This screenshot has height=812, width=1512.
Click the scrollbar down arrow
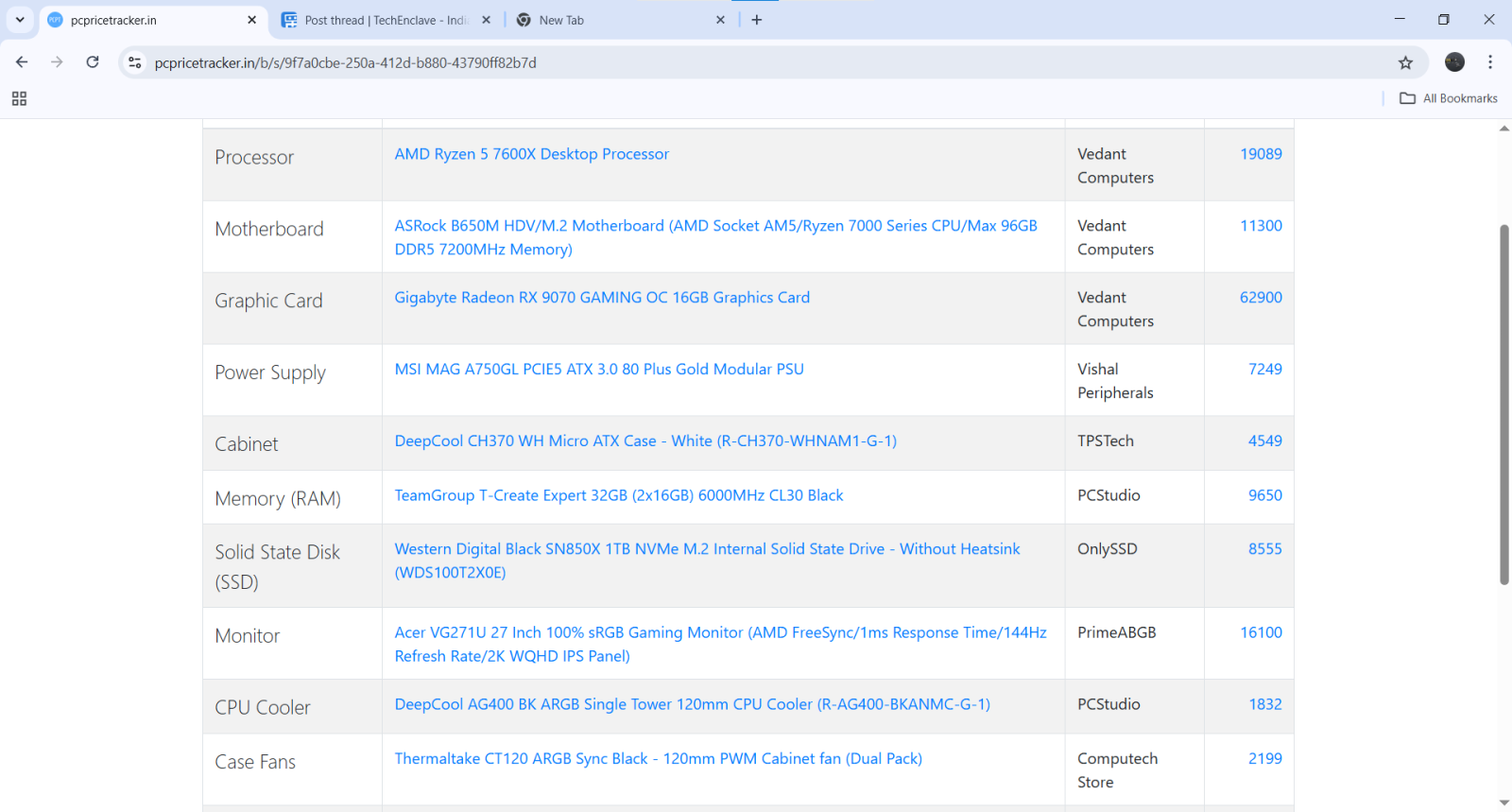tap(1504, 803)
